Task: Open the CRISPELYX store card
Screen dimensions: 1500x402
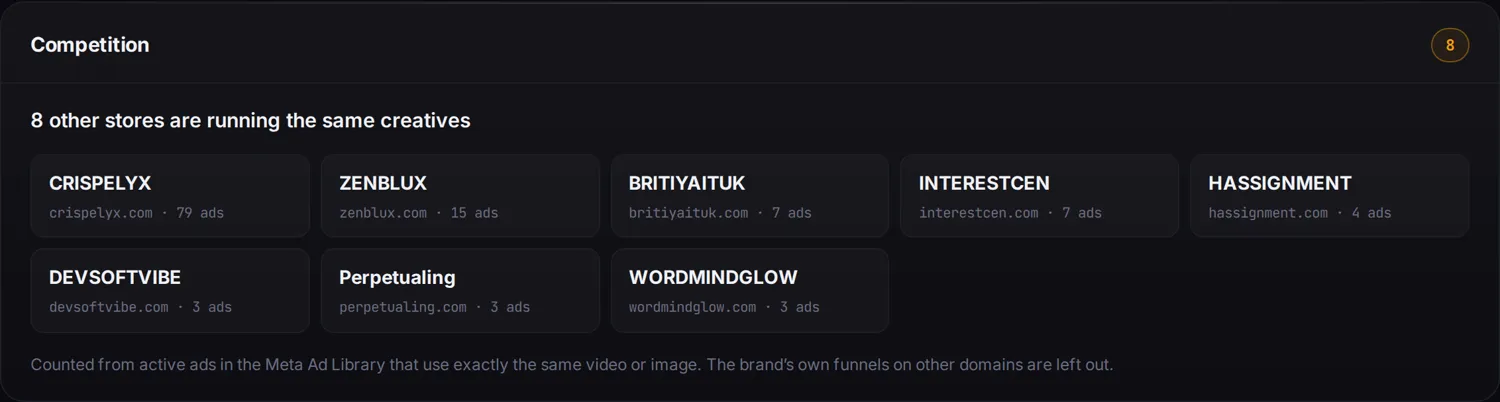Action: click(x=170, y=196)
